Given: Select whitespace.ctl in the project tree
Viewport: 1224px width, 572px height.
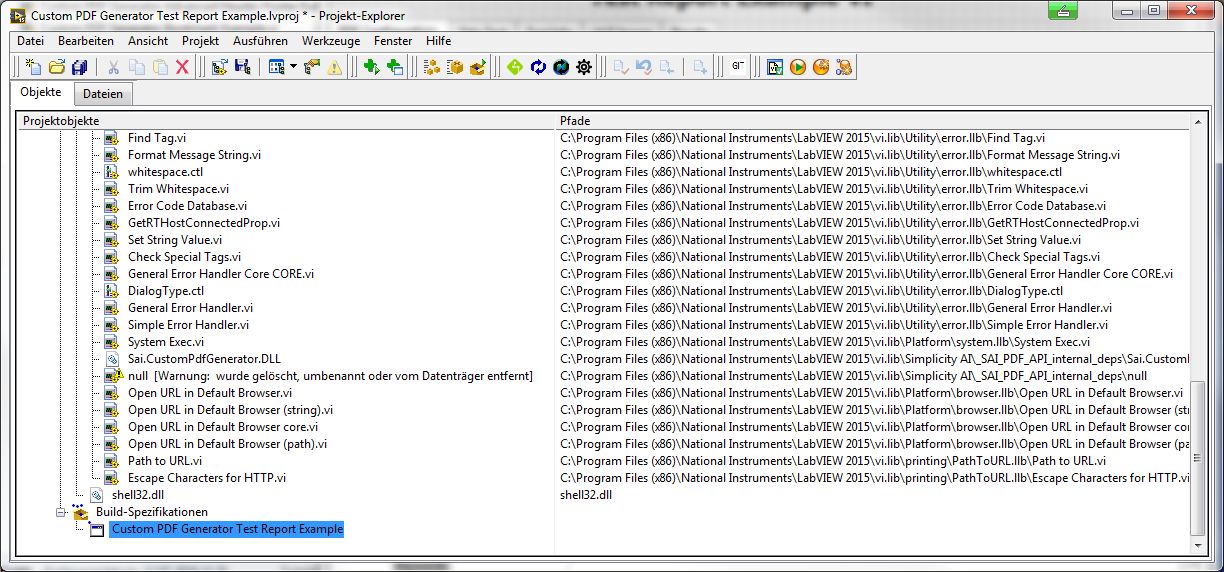Looking at the screenshot, I should 165,172.
